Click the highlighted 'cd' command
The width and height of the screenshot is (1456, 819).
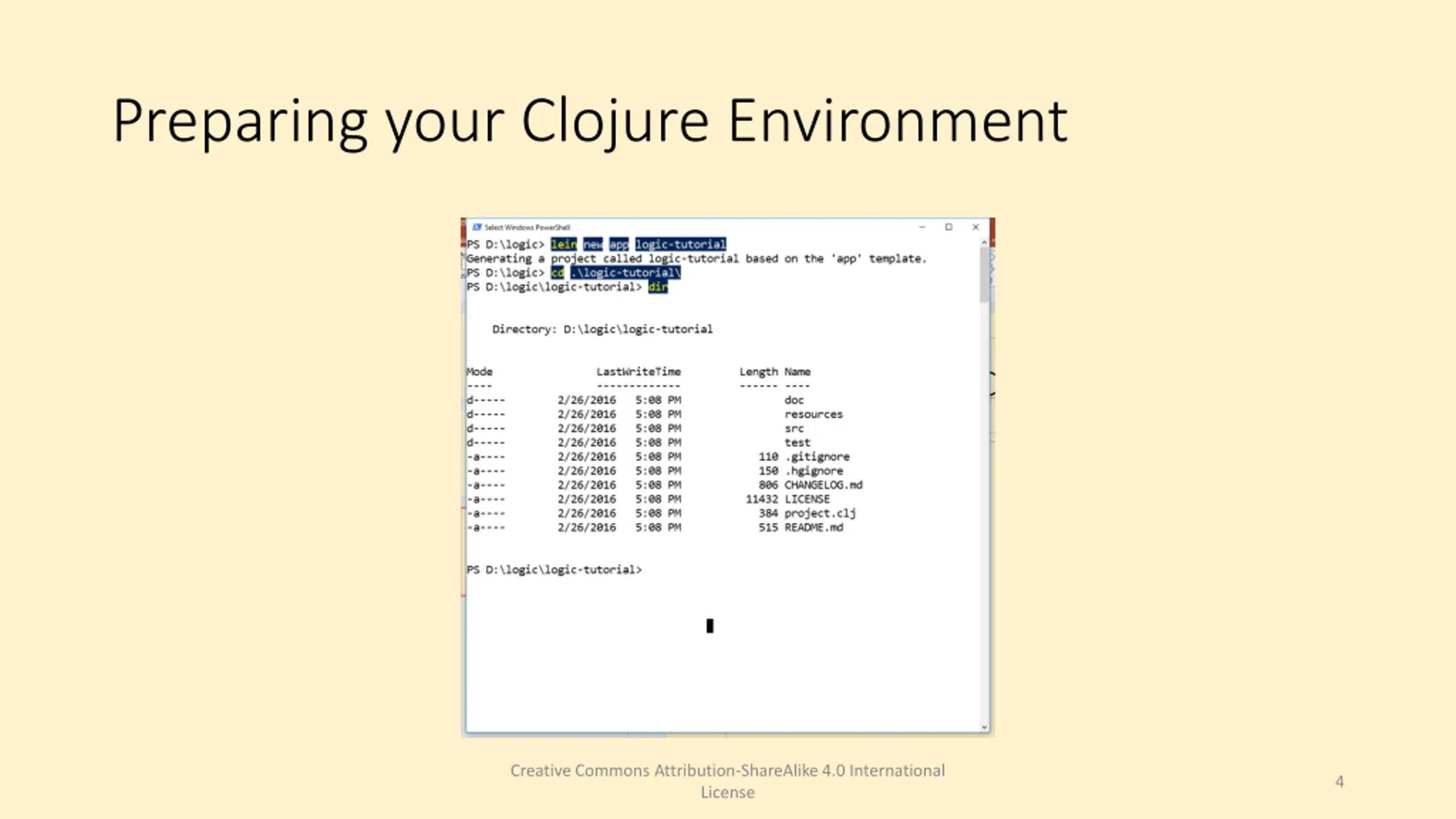557,273
